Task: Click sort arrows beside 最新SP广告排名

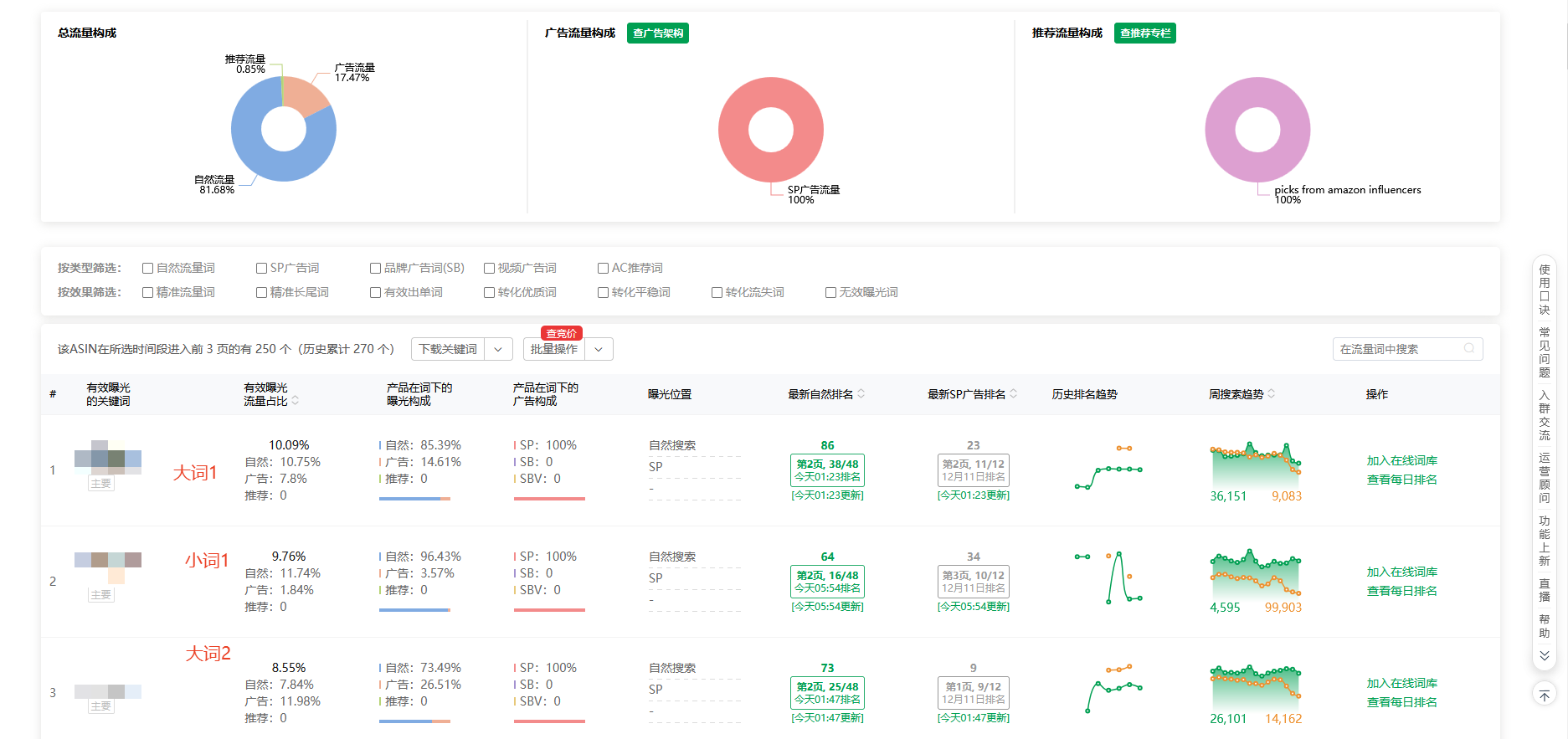Action: [x=1014, y=394]
